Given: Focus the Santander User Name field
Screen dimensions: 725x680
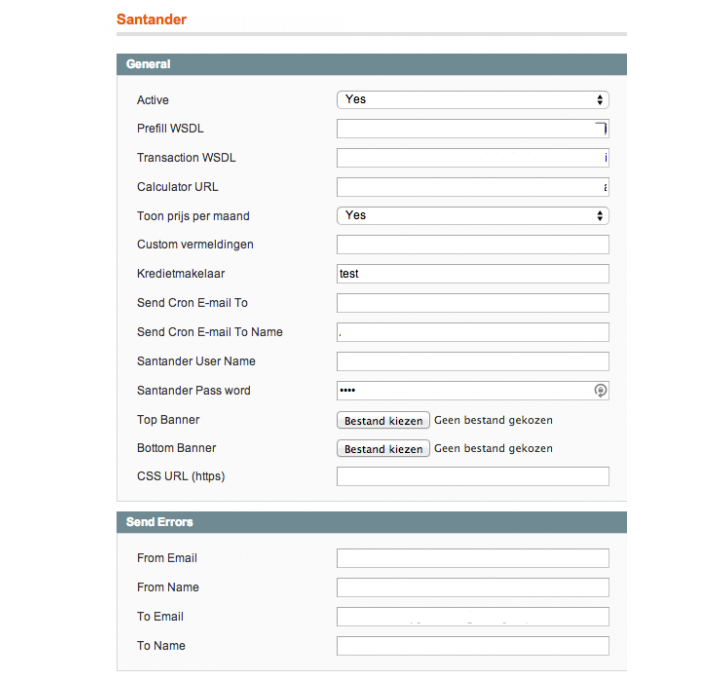Looking at the screenshot, I should point(473,361).
